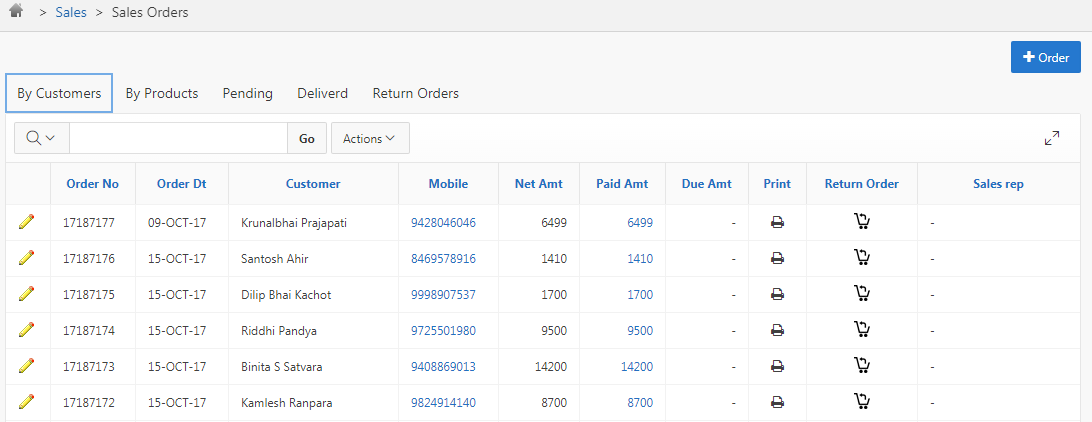Open Return Order column header options

click(x=862, y=184)
